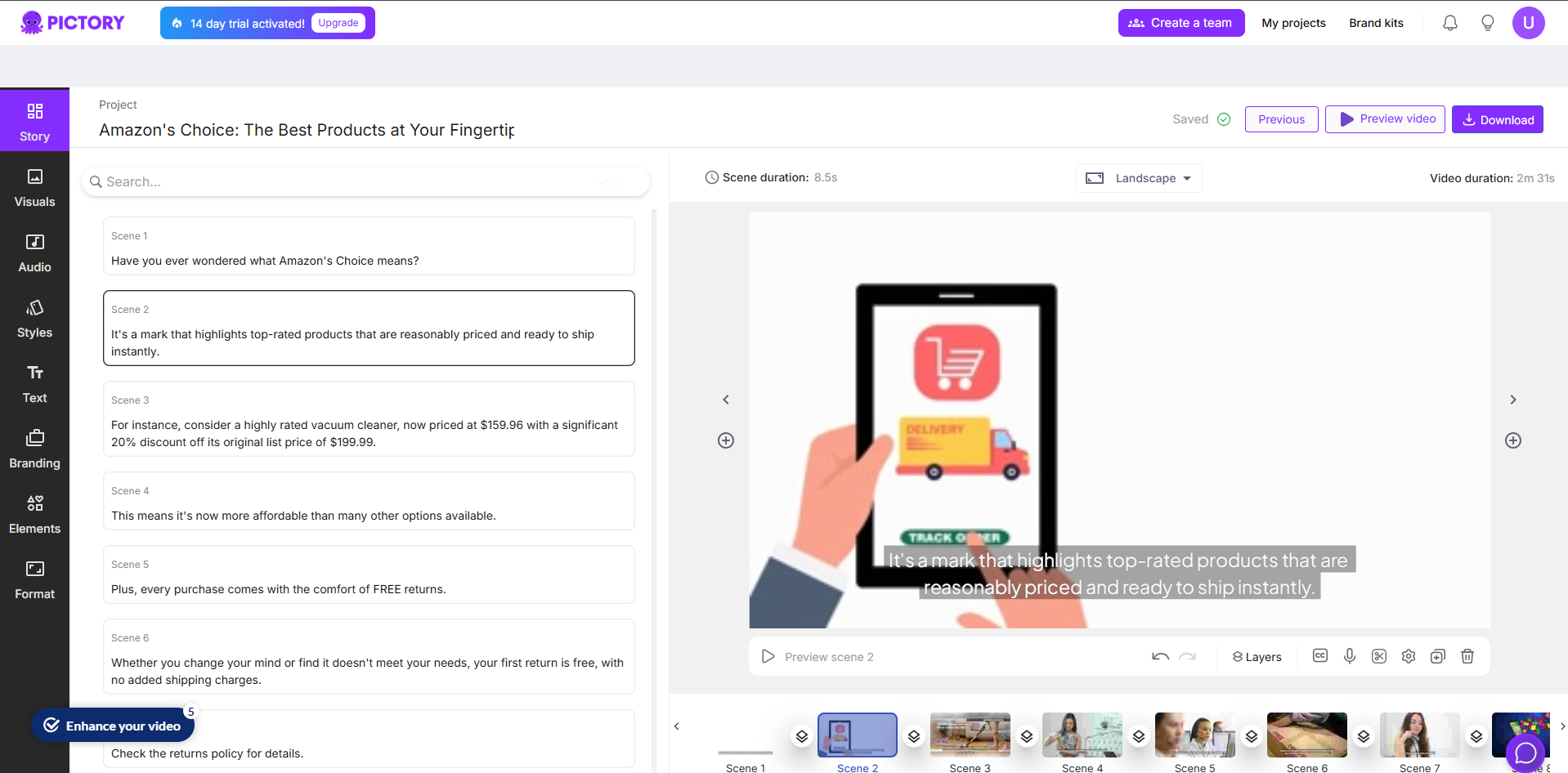Open the Layers panel button
The height and width of the screenshot is (773, 1568).
[1257, 657]
